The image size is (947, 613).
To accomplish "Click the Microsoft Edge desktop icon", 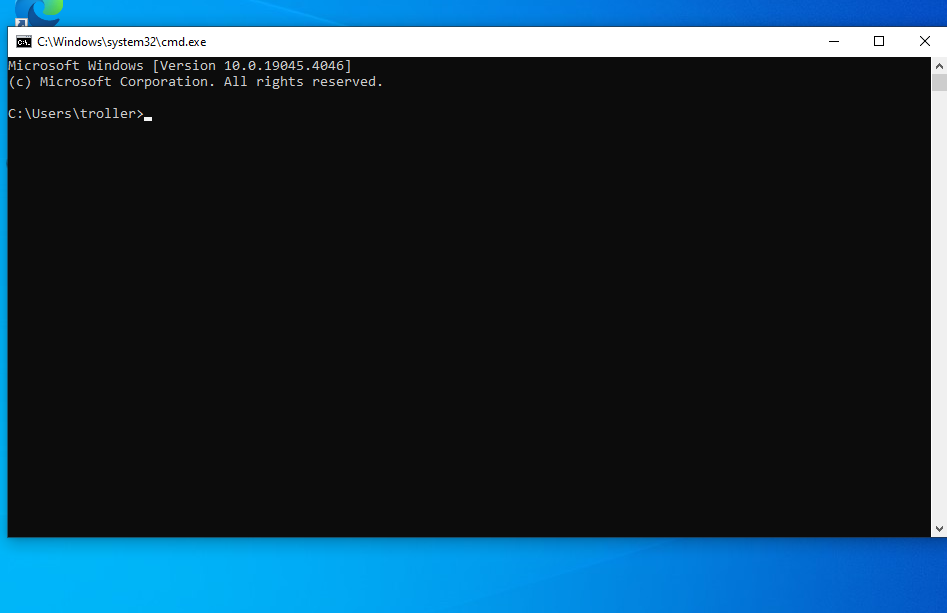I will coord(40,11).
